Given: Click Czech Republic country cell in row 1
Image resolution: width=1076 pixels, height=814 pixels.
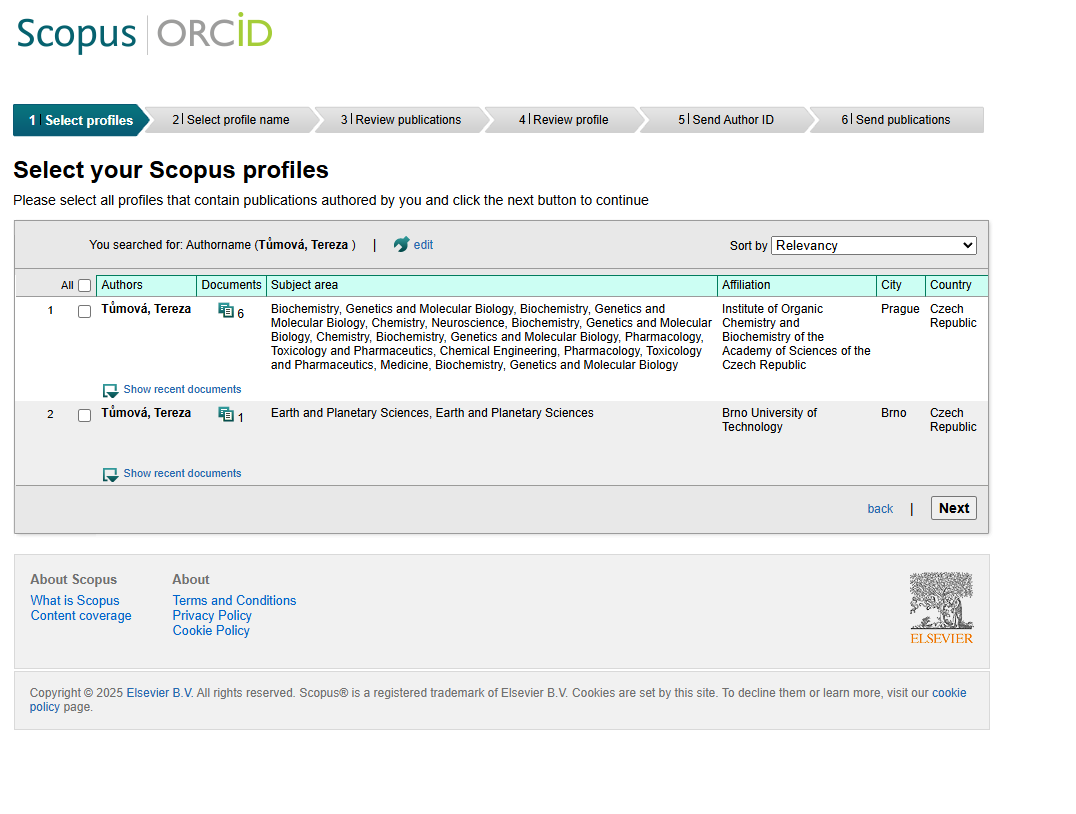Looking at the screenshot, I should [953, 316].
